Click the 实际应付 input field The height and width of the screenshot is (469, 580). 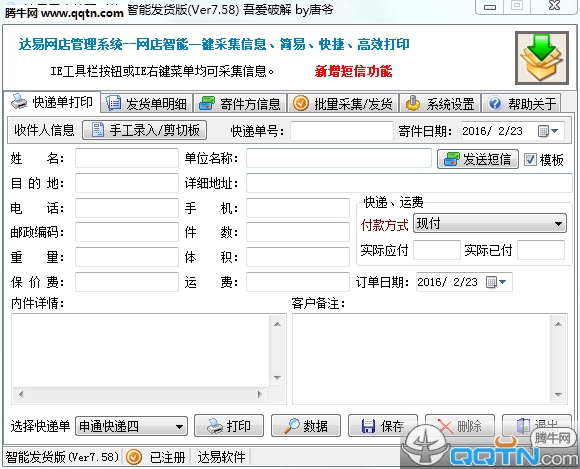coord(437,250)
